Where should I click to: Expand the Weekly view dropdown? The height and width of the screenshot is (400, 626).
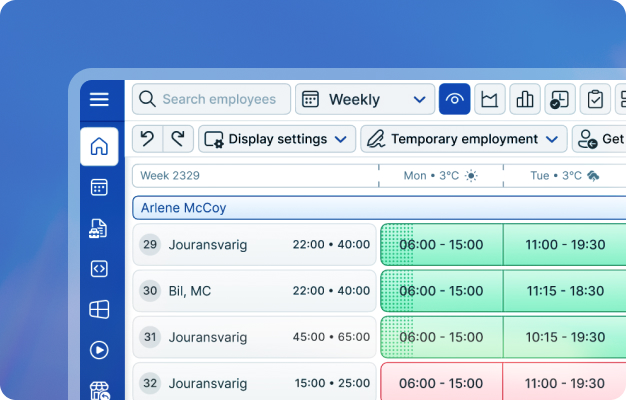[x=364, y=99]
